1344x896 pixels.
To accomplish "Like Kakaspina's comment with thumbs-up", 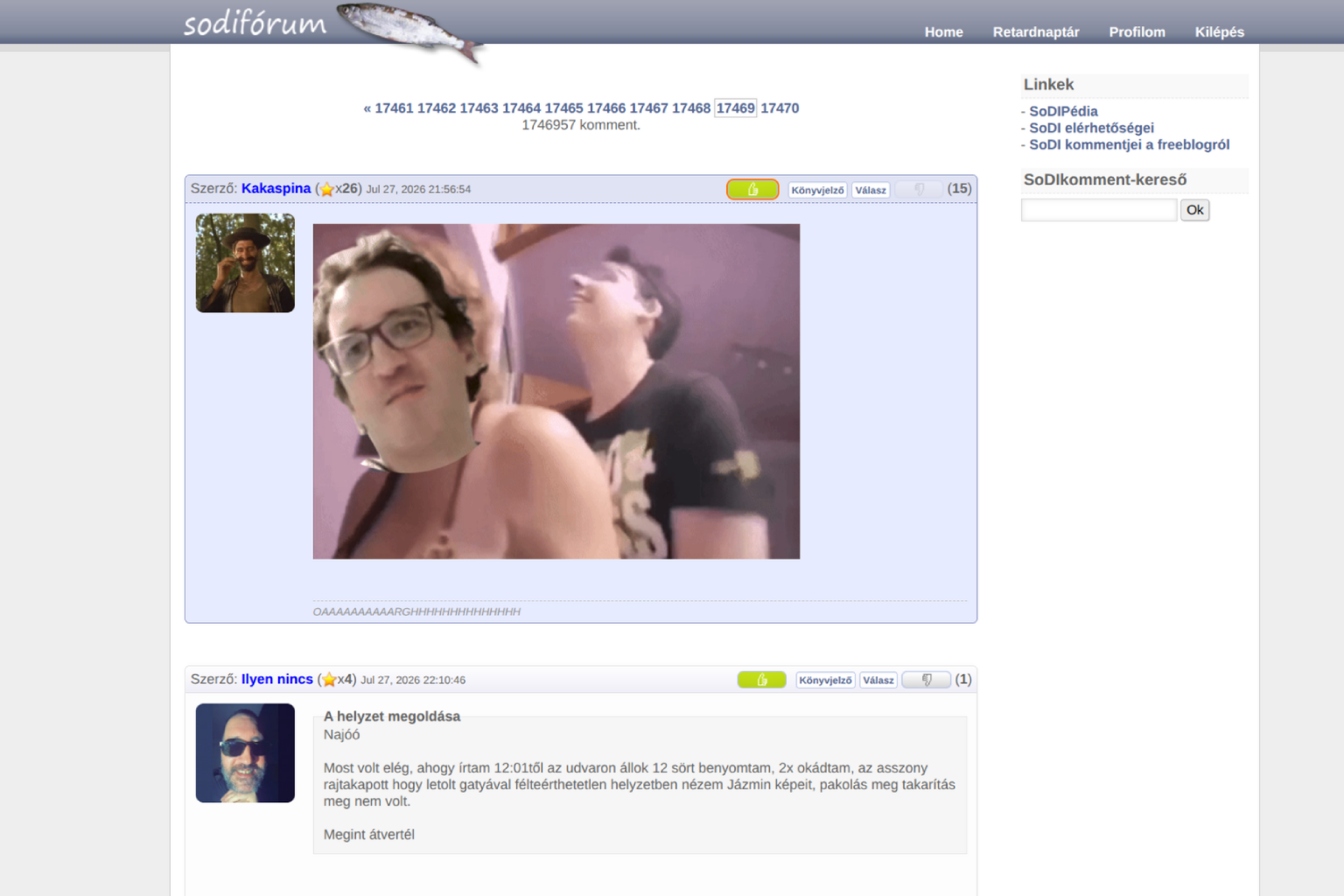I will tap(752, 189).
